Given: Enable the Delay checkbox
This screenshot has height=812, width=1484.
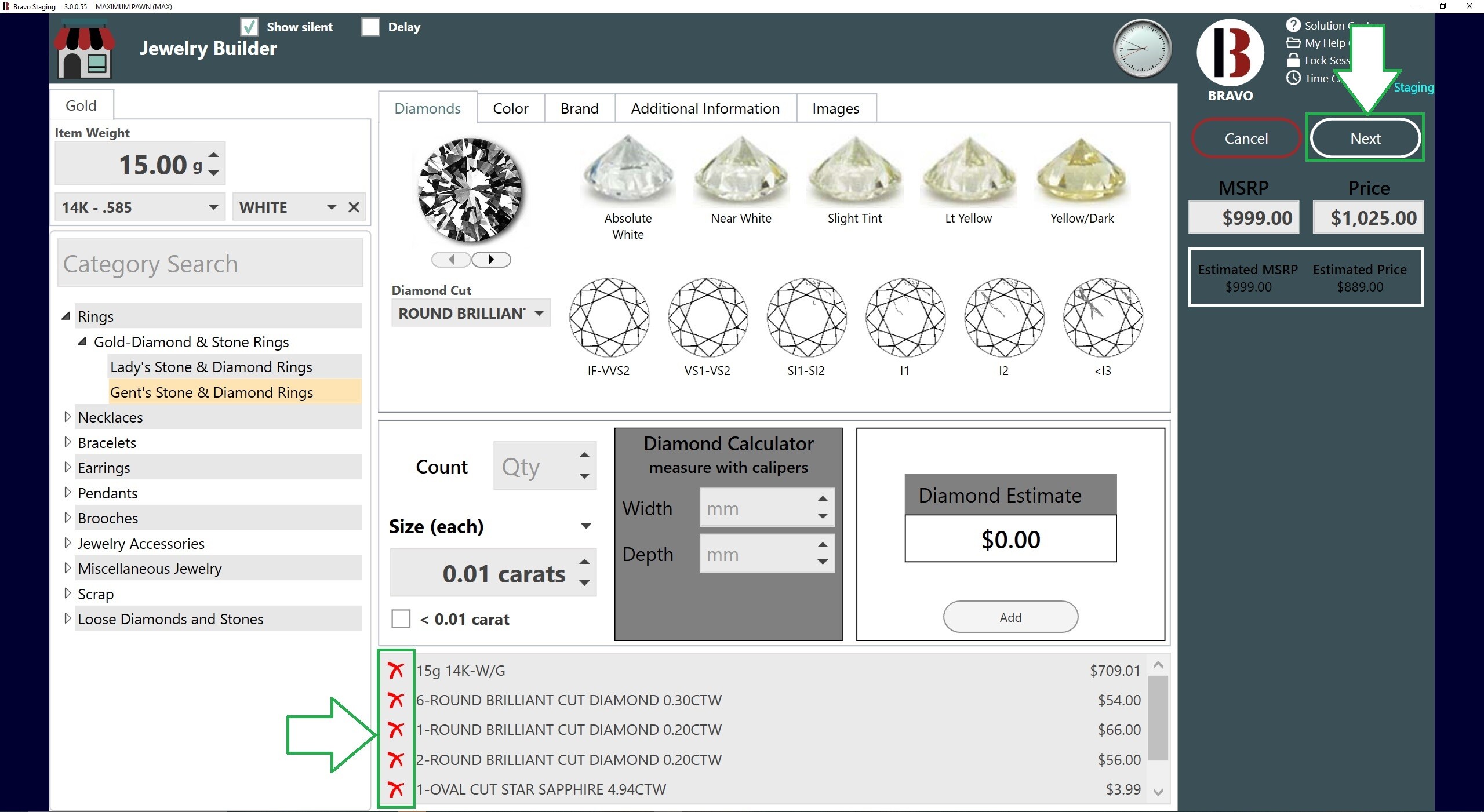Looking at the screenshot, I should click(x=370, y=27).
